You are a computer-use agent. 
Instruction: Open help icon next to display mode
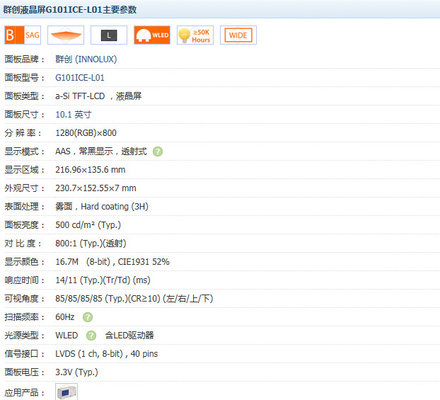pos(158,152)
